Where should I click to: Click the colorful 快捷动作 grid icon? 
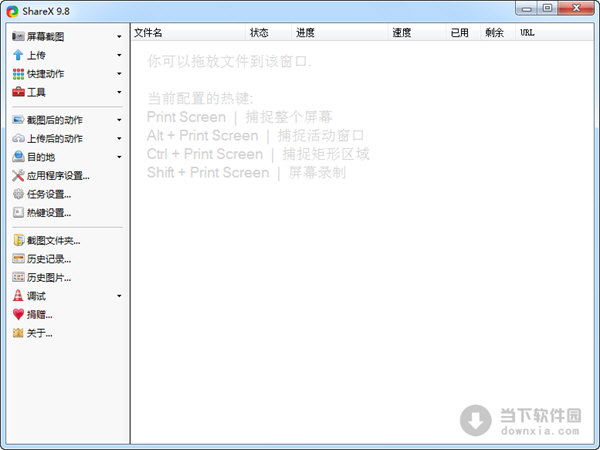click(x=18, y=74)
